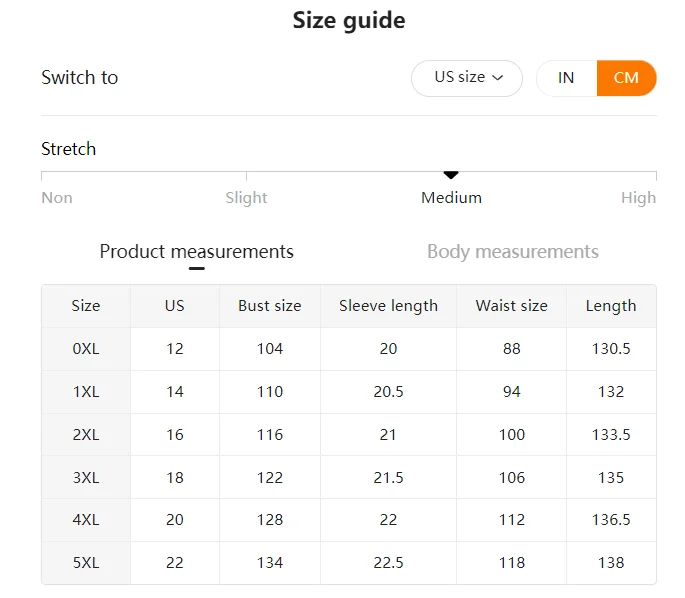Click the Slight stretch label
The image size is (685, 598).
246,197
